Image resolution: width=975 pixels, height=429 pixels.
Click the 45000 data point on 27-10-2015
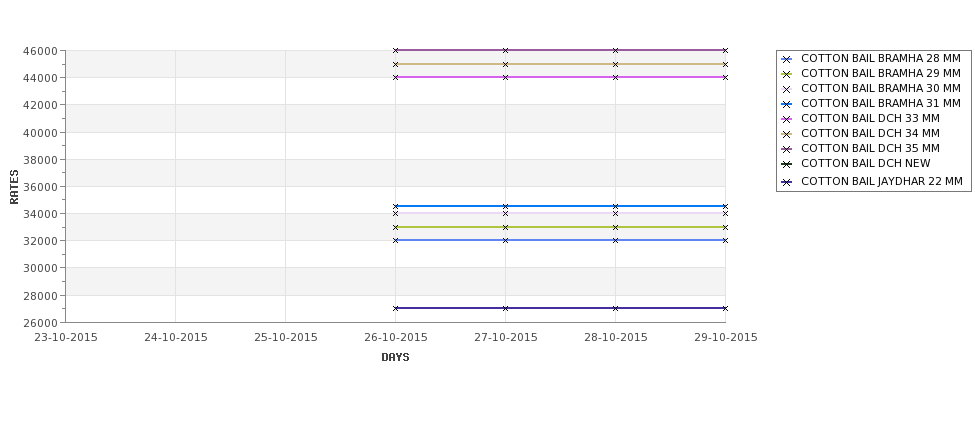(506, 64)
